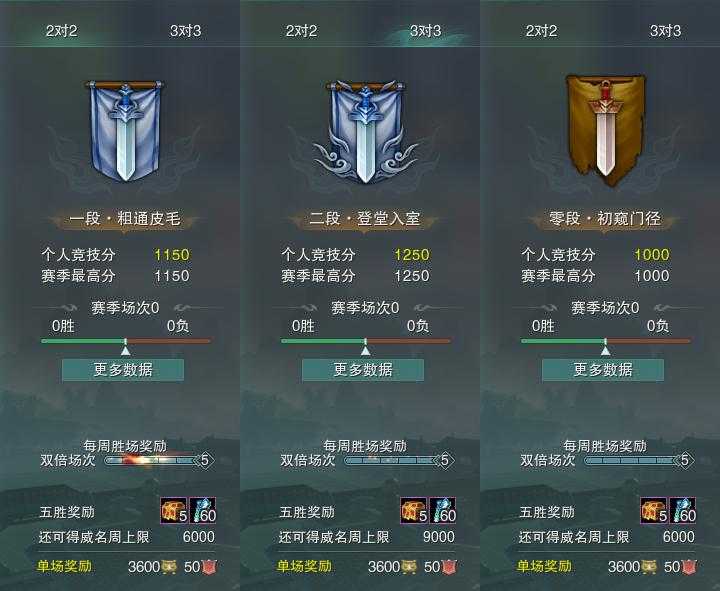Click the red shield icon next to 50 in middle panel
The image size is (720, 591).
pyautogui.click(x=449, y=567)
